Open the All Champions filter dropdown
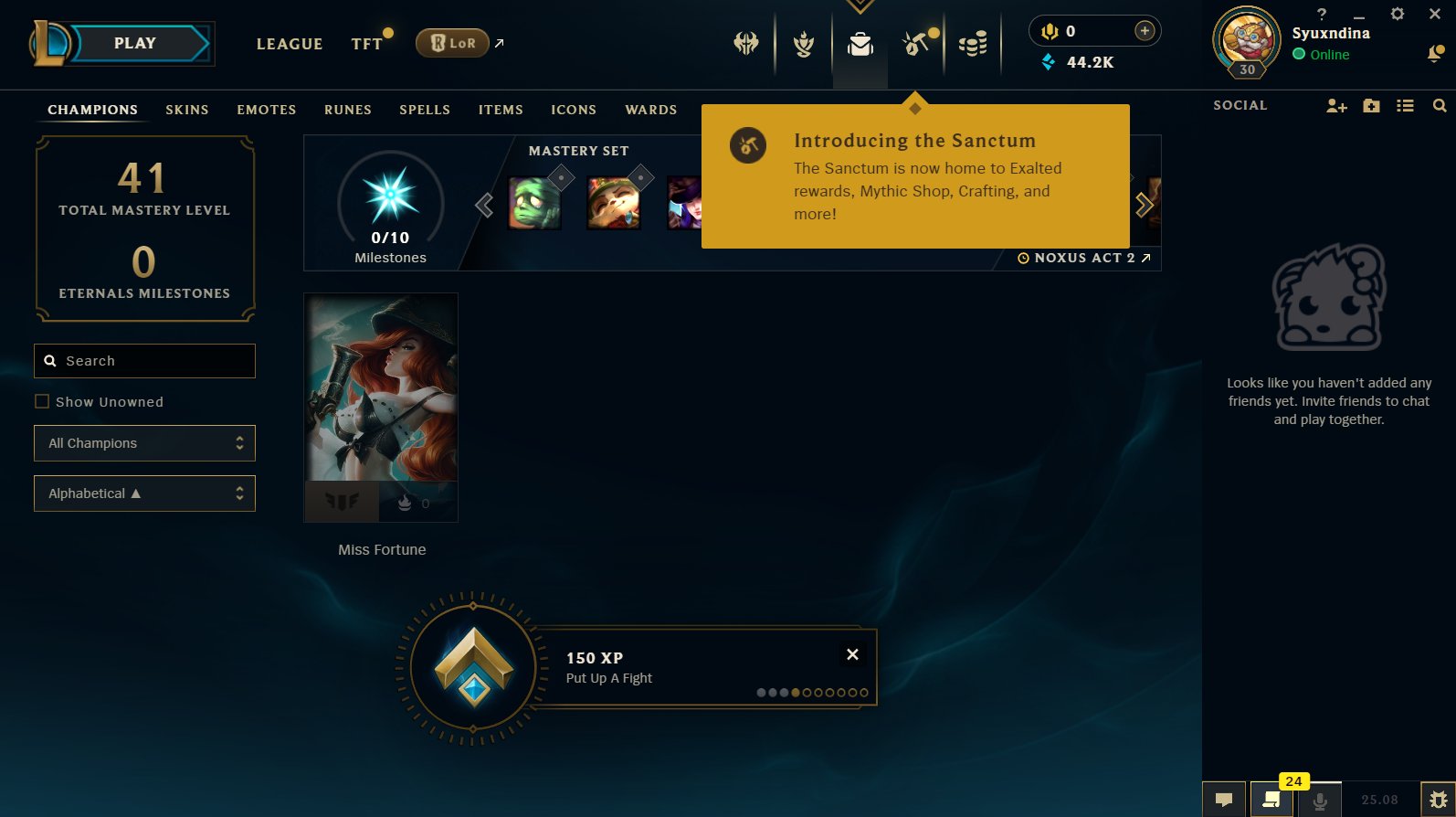The height and width of the screenshot is (817, 1456). click(144, 443)
